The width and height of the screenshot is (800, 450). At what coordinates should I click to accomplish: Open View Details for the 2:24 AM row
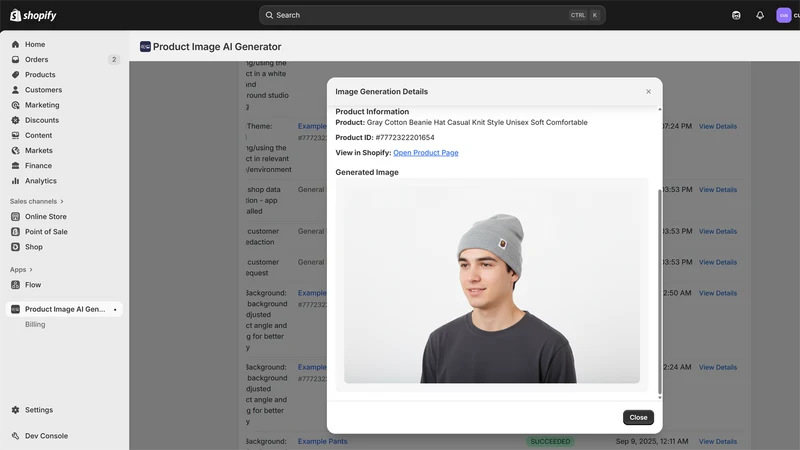tap(717, 367)
